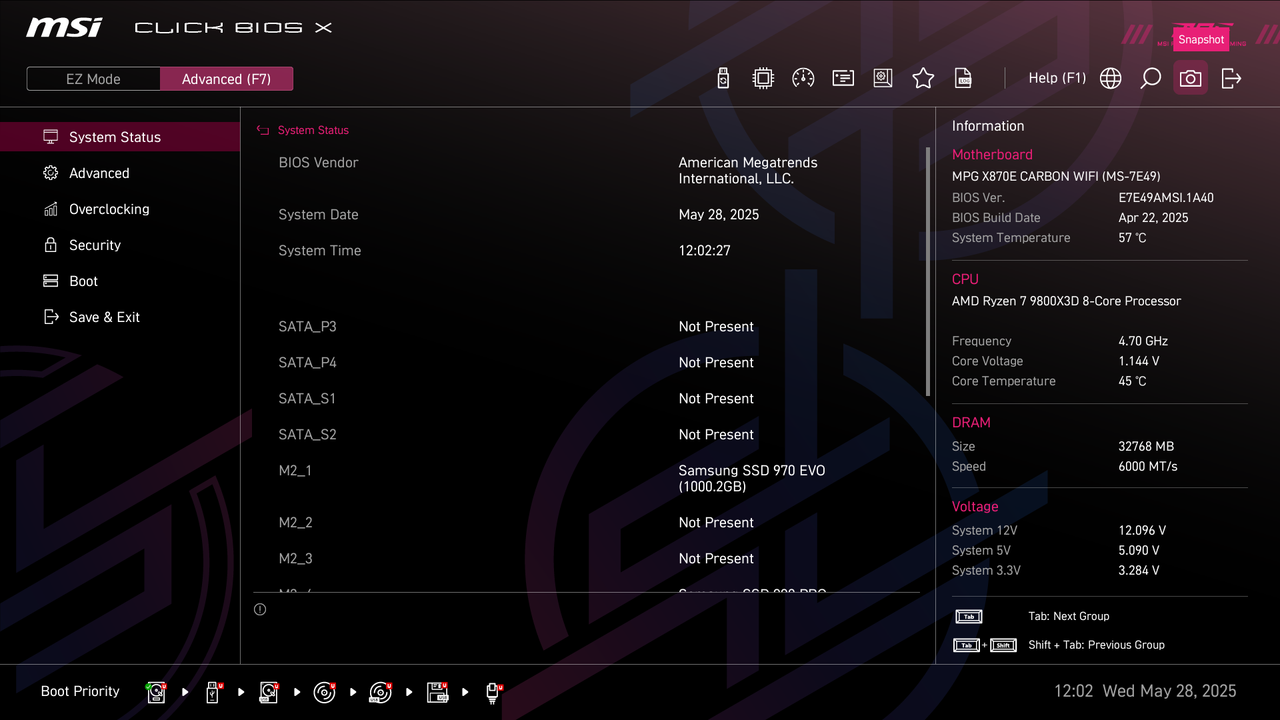Image resolution: width=1280 pixels, height=720 pixels.
Task: Click System 12V reading 12.096 V
Action: (1142, 531)
